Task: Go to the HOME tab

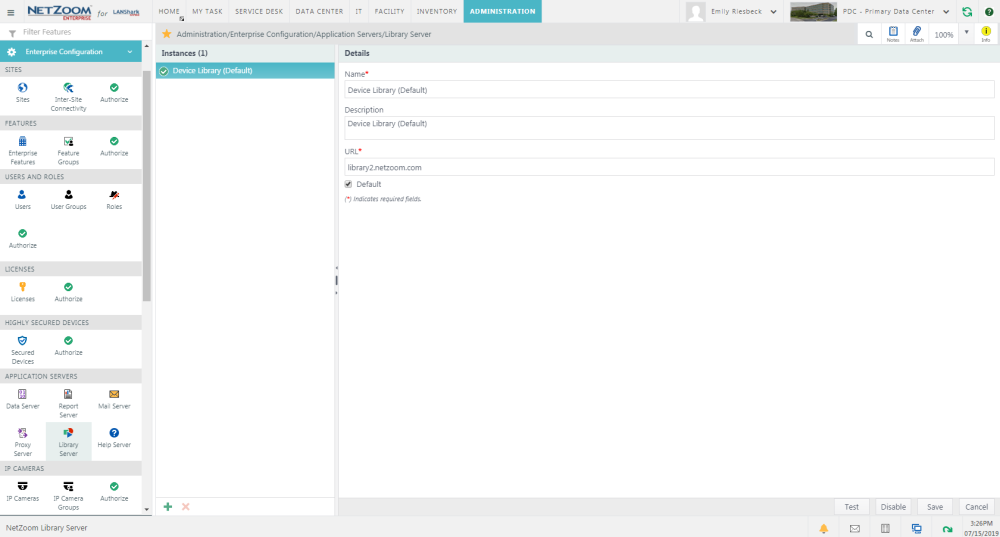Action: point(169,11)
